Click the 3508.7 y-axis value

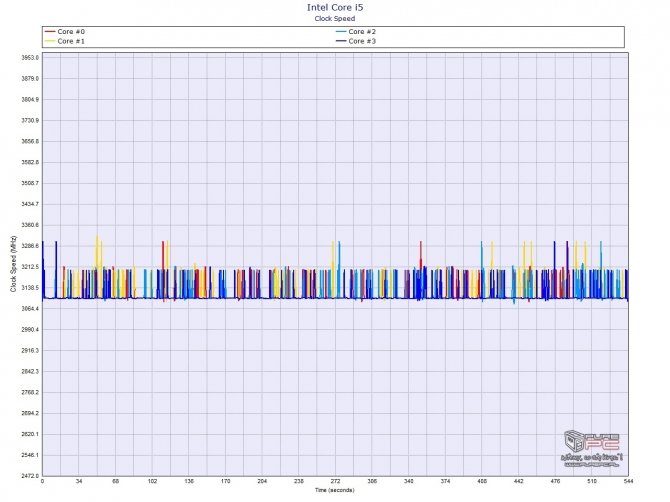click(30, 183)
